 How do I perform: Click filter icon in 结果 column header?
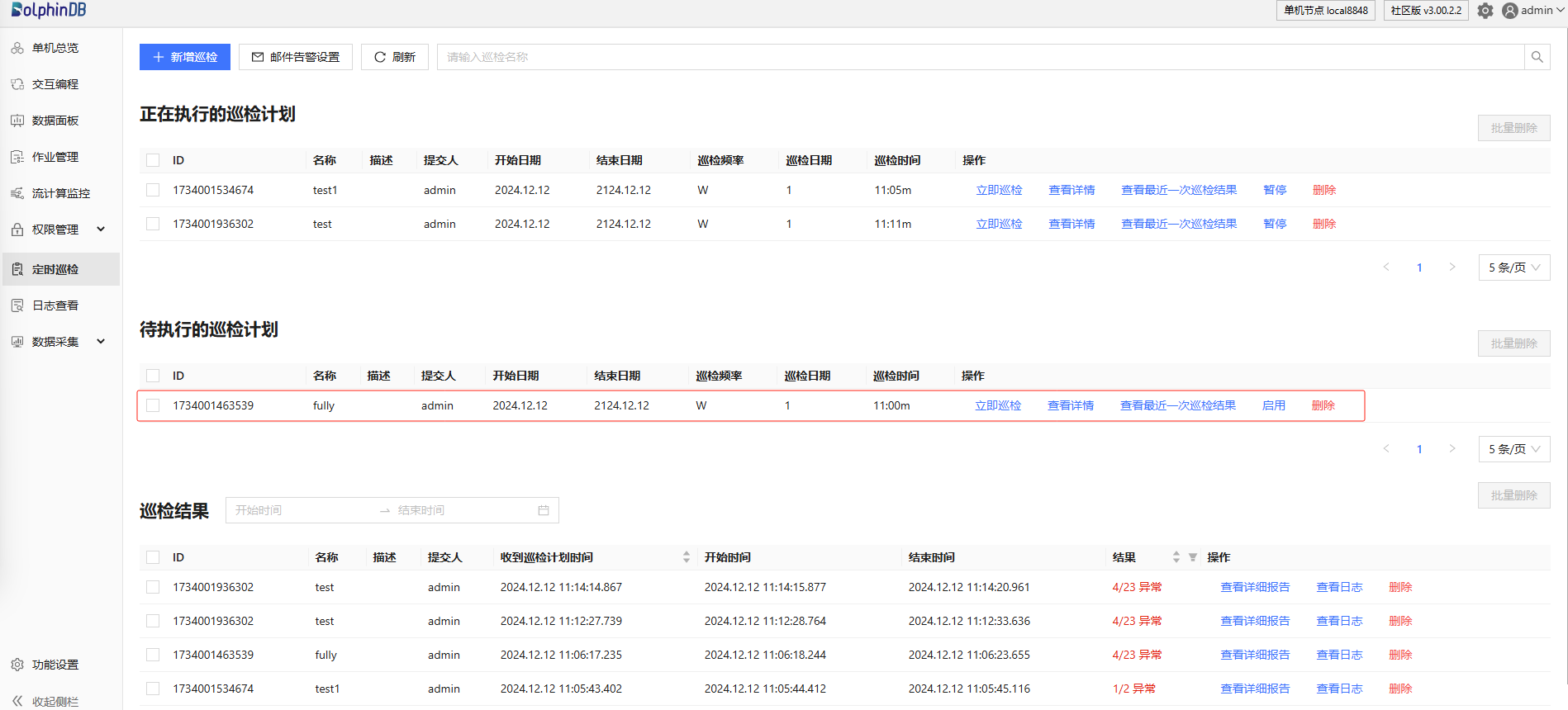coord(1192,557)
